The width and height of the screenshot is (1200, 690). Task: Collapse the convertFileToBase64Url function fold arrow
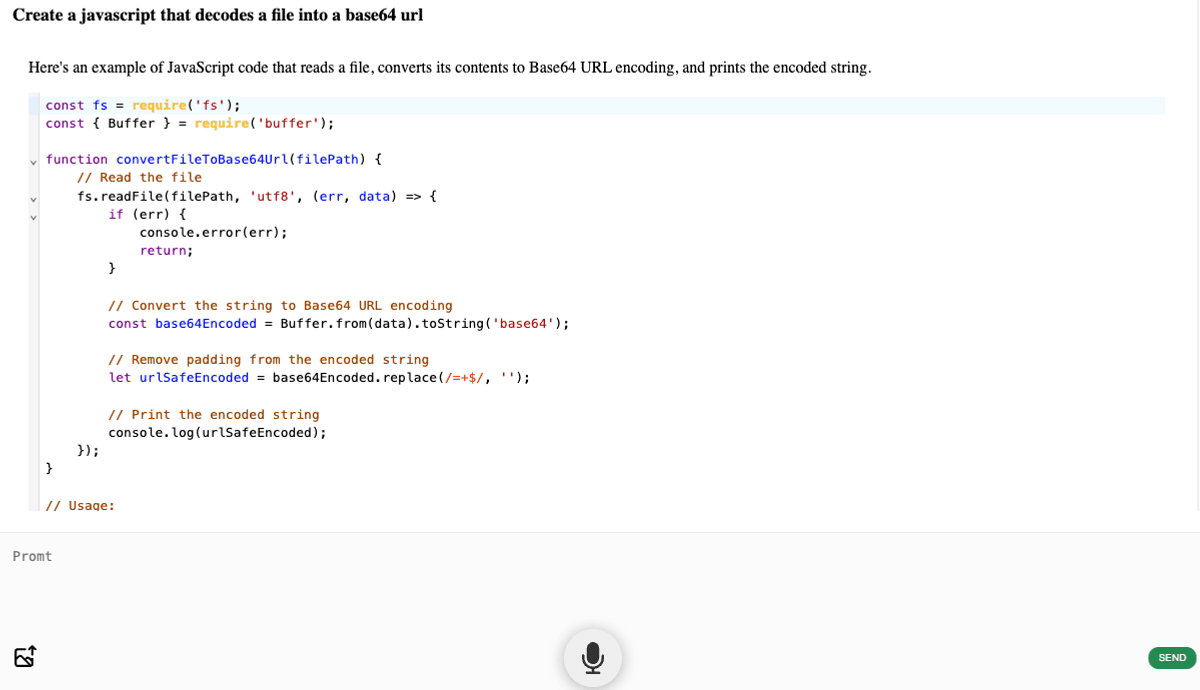point(33,162)
